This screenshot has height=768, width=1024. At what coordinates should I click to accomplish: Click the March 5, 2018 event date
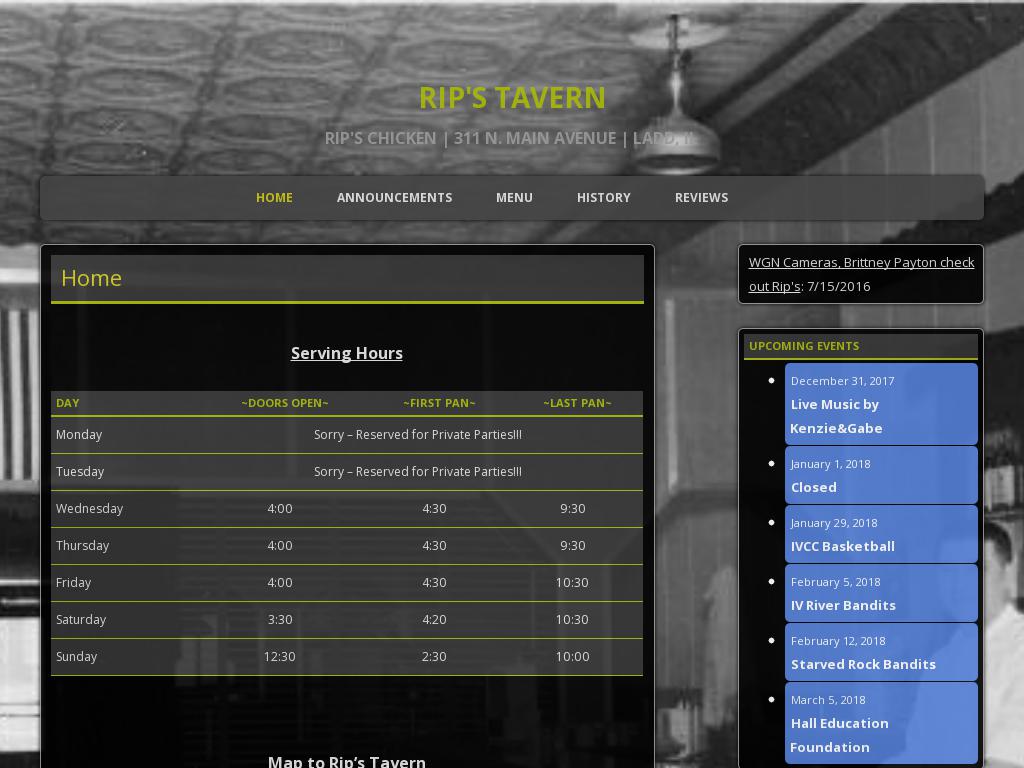[828, 700]
